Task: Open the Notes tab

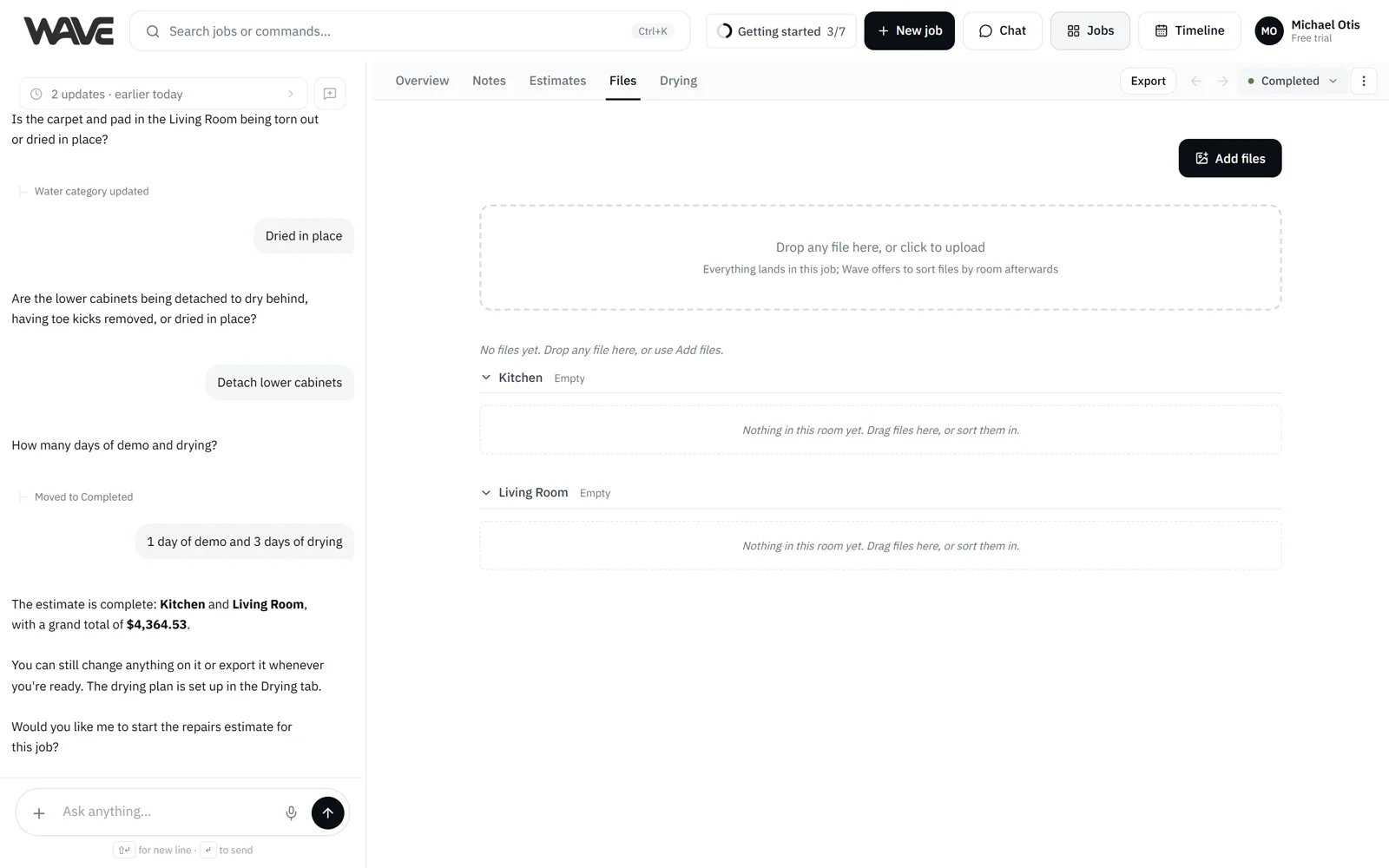Action: [x=489, y=81]
